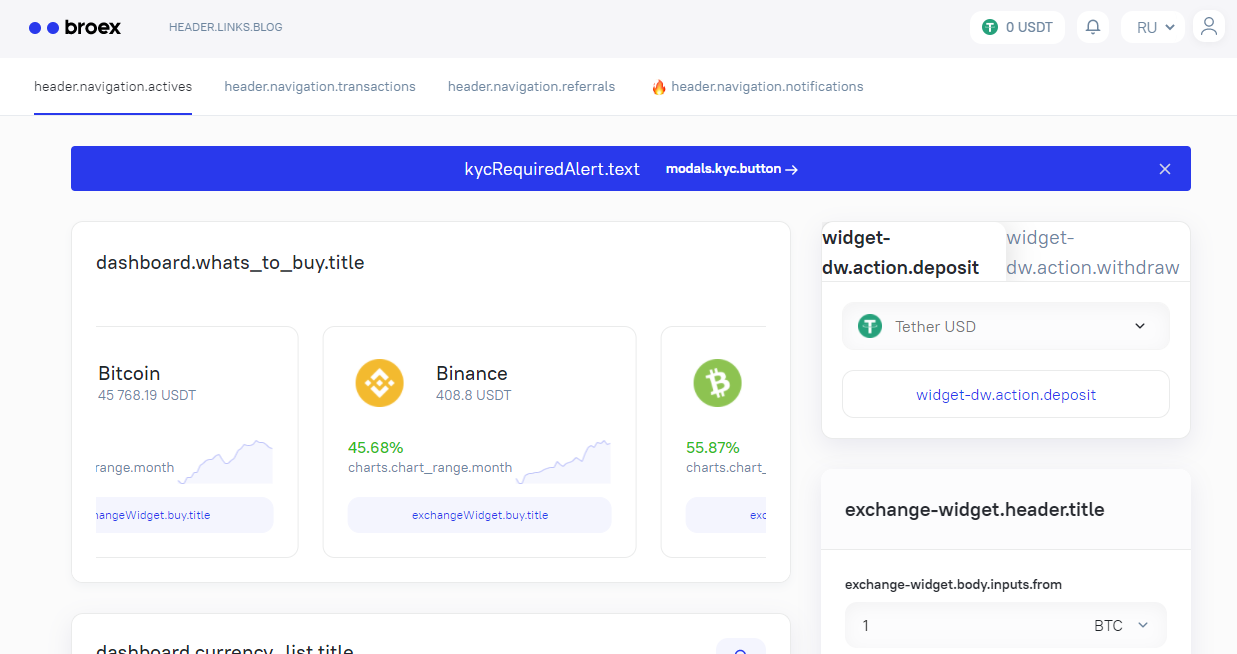Click the 55.87% change value
This screenshot has height=654, width=1237.
[713, 447]
